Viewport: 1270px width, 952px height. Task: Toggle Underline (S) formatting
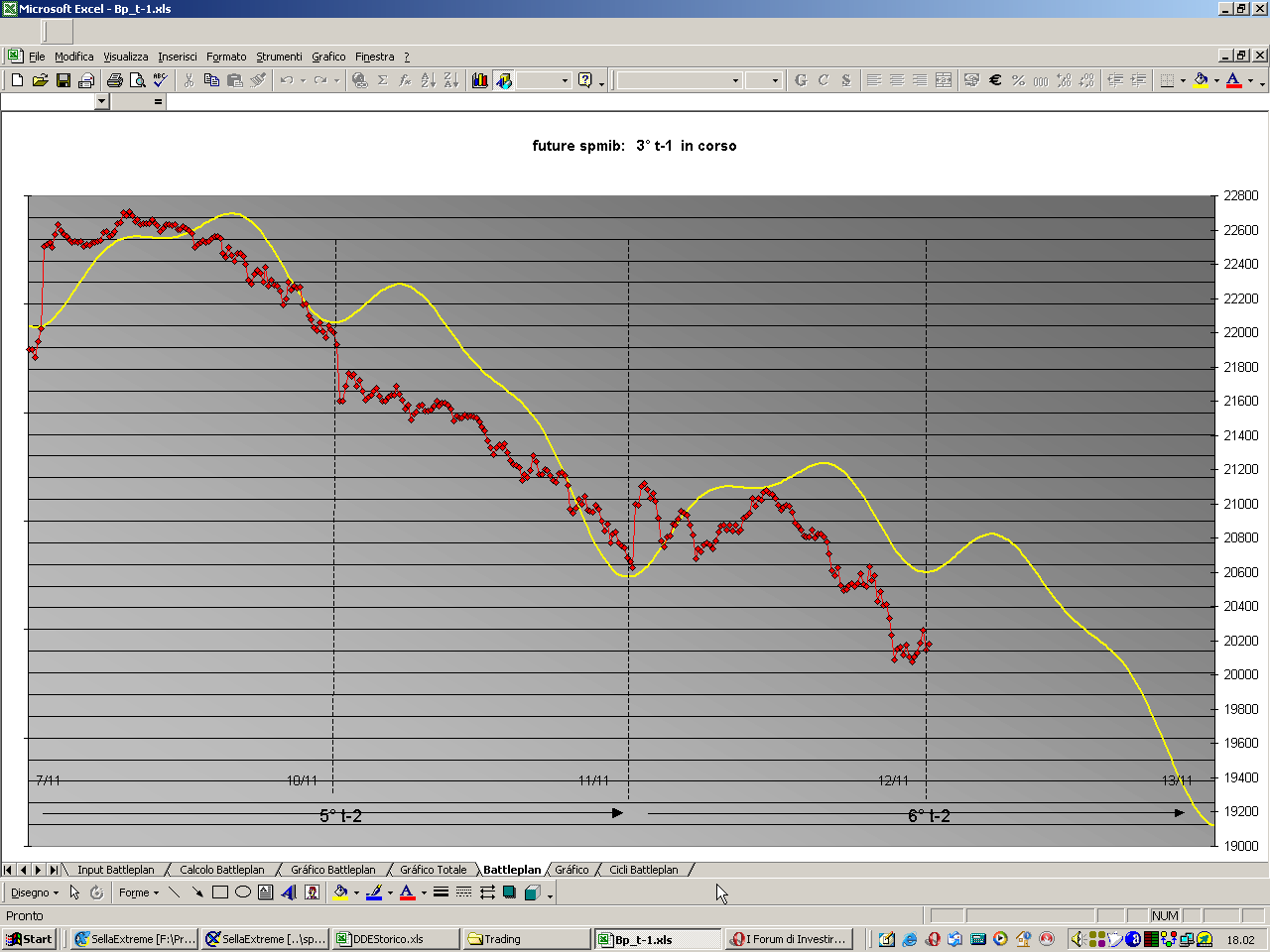[x=846, y=80]
